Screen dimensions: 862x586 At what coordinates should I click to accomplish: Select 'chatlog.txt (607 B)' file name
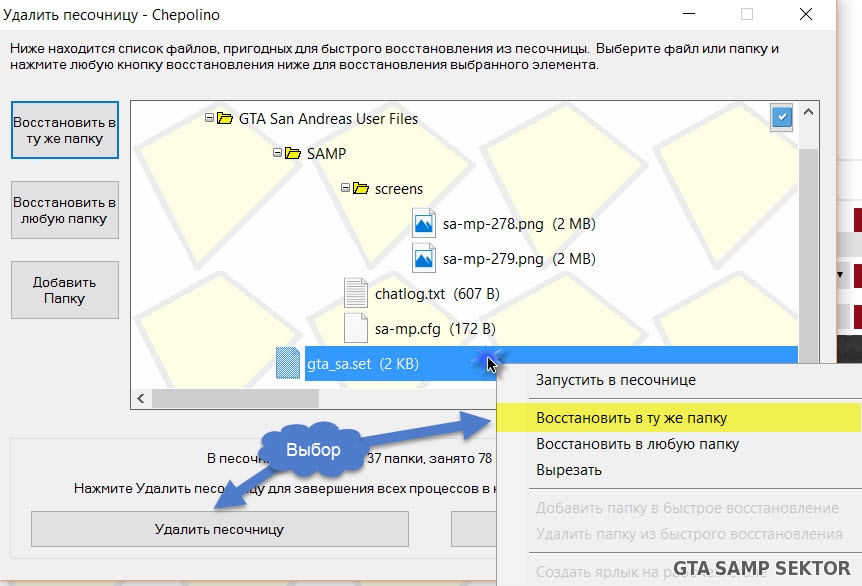(x=437, y=294)
